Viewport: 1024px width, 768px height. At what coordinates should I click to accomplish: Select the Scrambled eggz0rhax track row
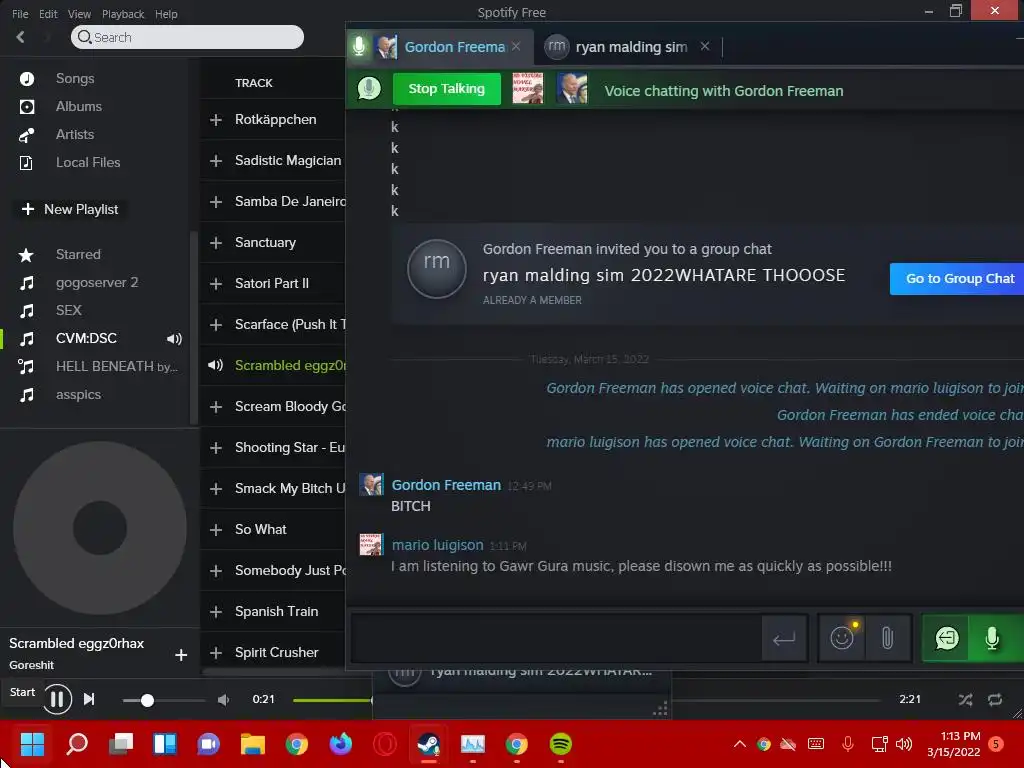[273, 366]
